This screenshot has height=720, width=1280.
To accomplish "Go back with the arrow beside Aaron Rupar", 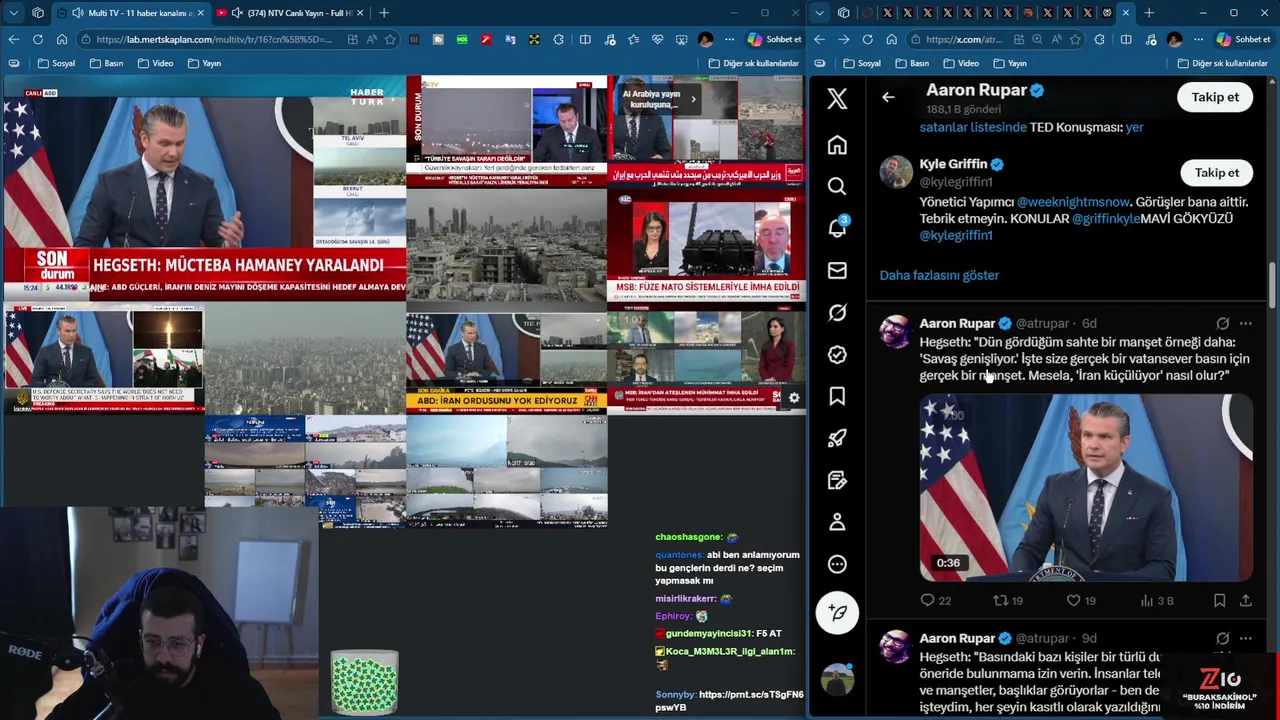I will [888, 97].
